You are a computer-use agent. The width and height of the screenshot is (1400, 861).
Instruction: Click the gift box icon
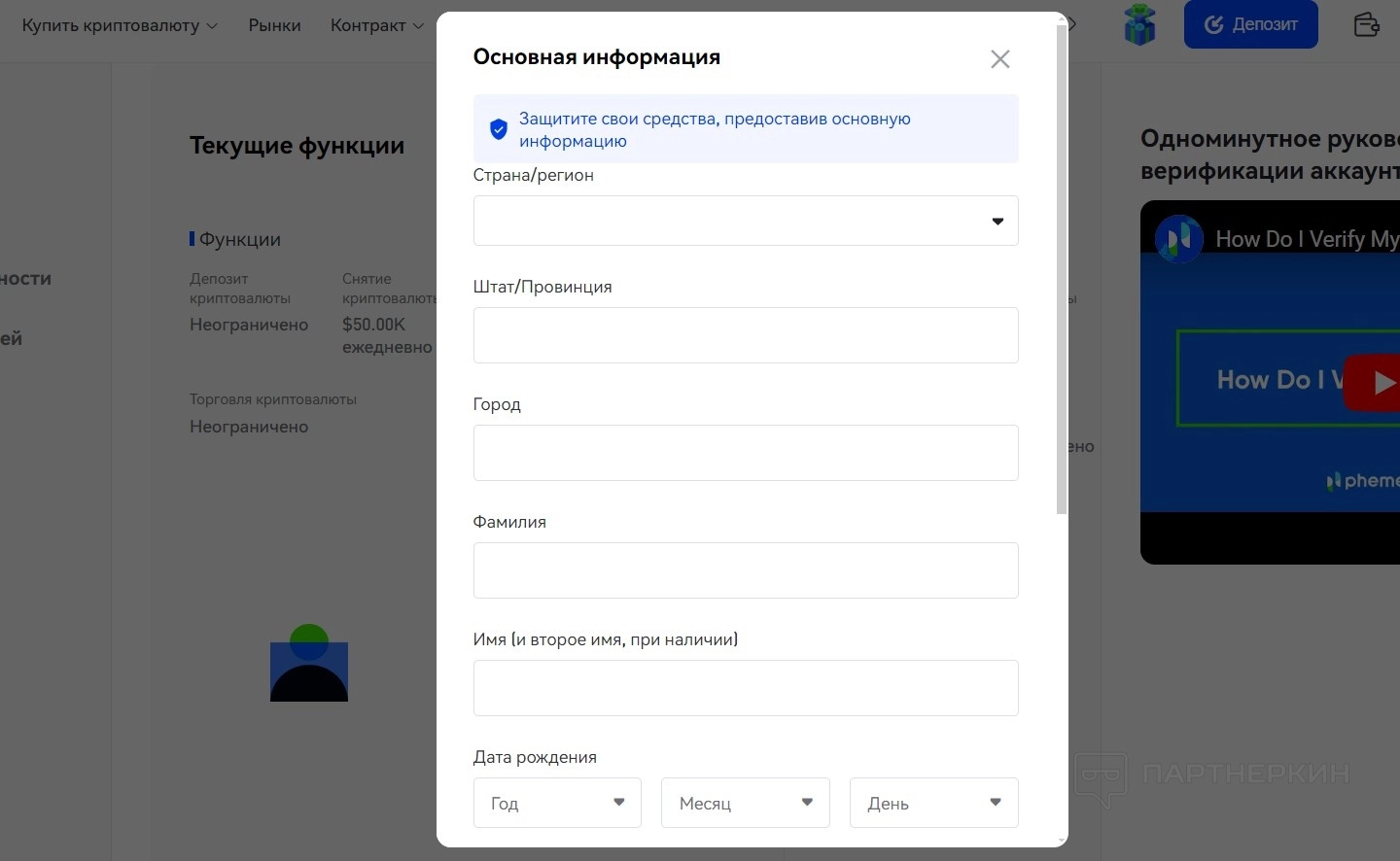[x=1139, y=25]
